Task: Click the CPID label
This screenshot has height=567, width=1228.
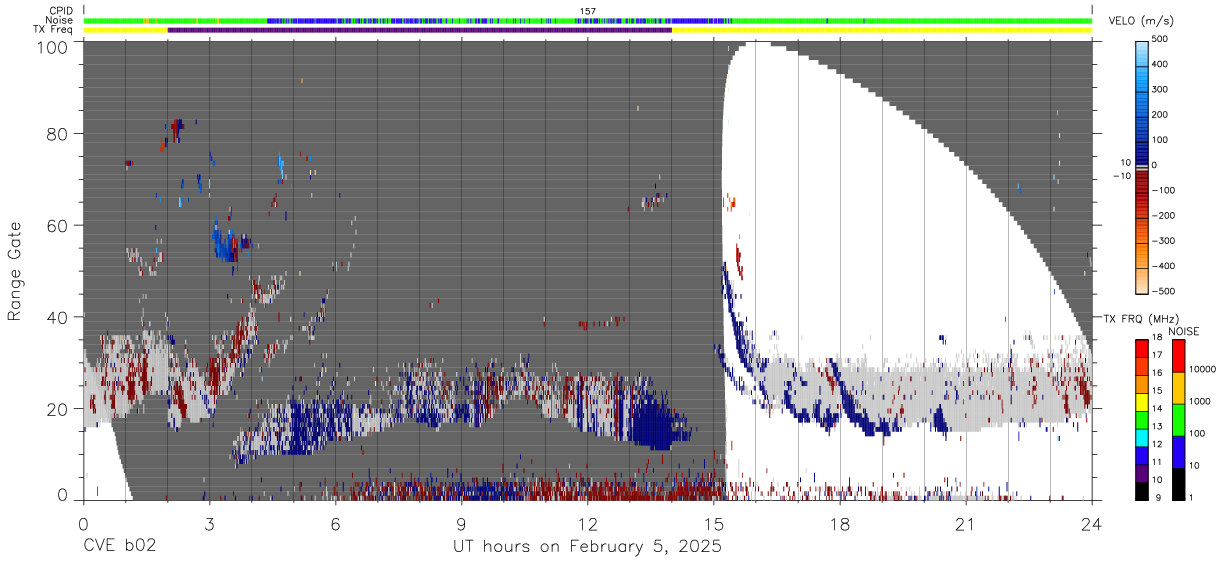Action: point(61,10)
